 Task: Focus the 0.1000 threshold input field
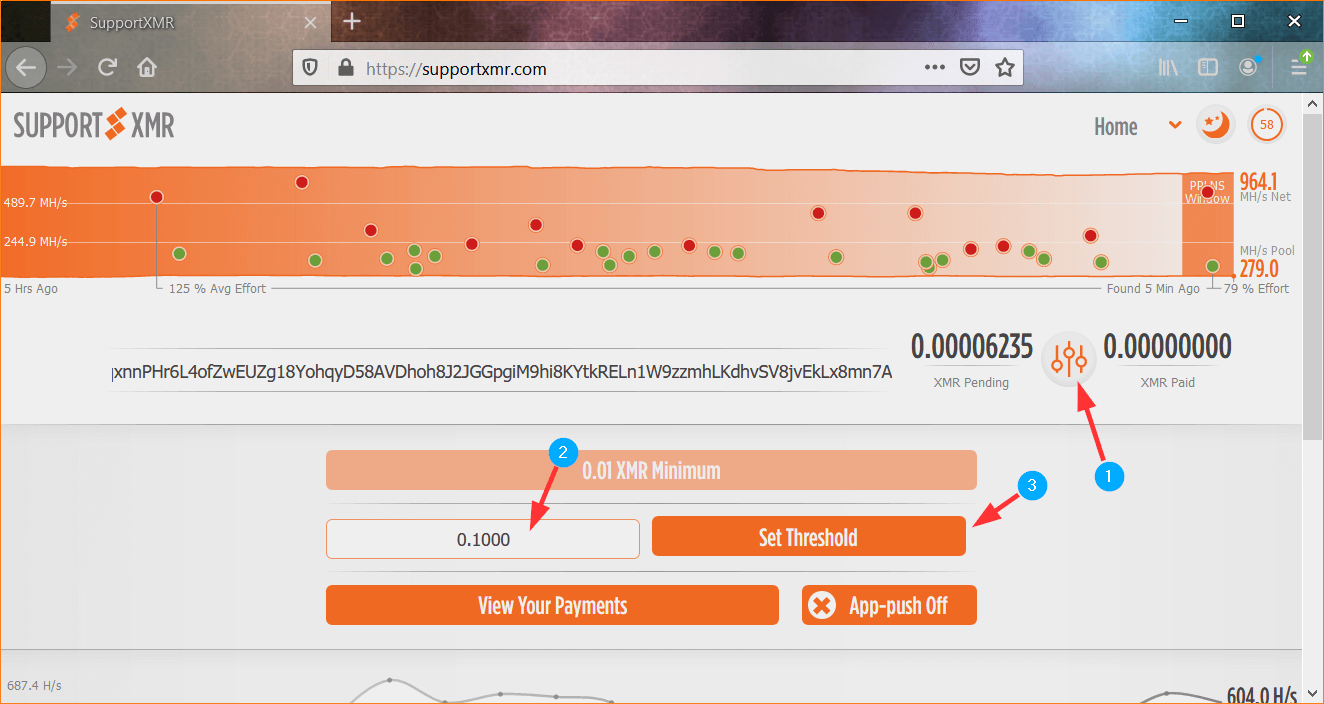click(x=483, y=539)
